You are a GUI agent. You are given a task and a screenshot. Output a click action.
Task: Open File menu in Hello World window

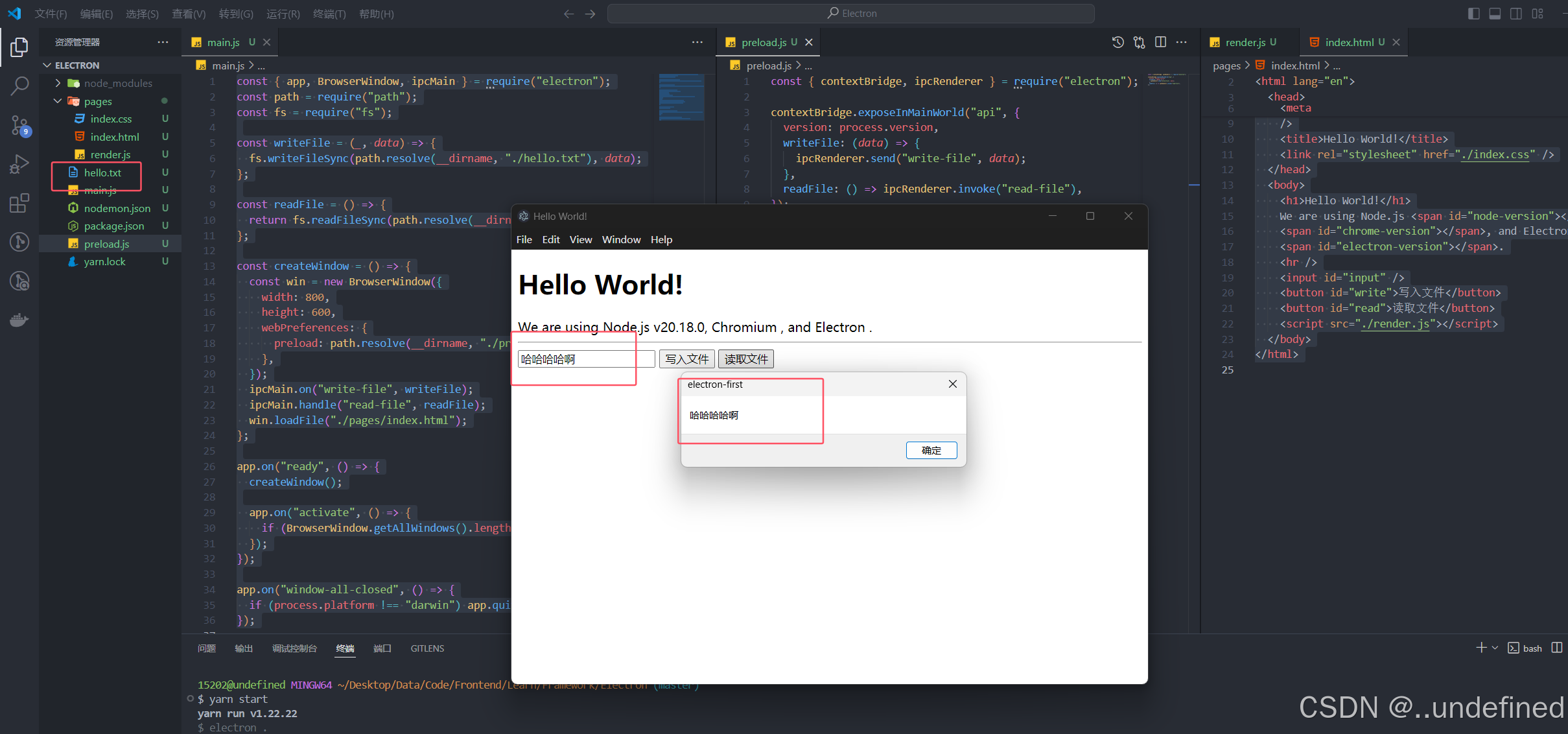524,239
